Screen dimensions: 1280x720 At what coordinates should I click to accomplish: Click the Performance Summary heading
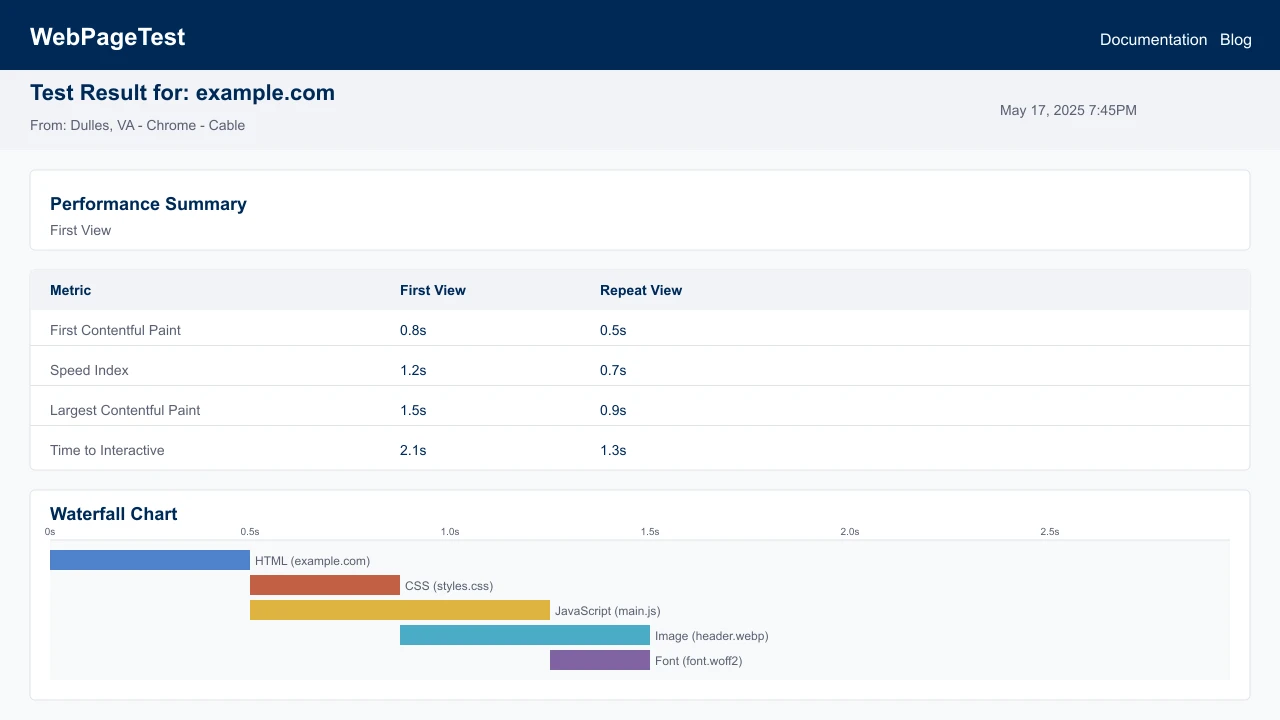pos(148,204)
